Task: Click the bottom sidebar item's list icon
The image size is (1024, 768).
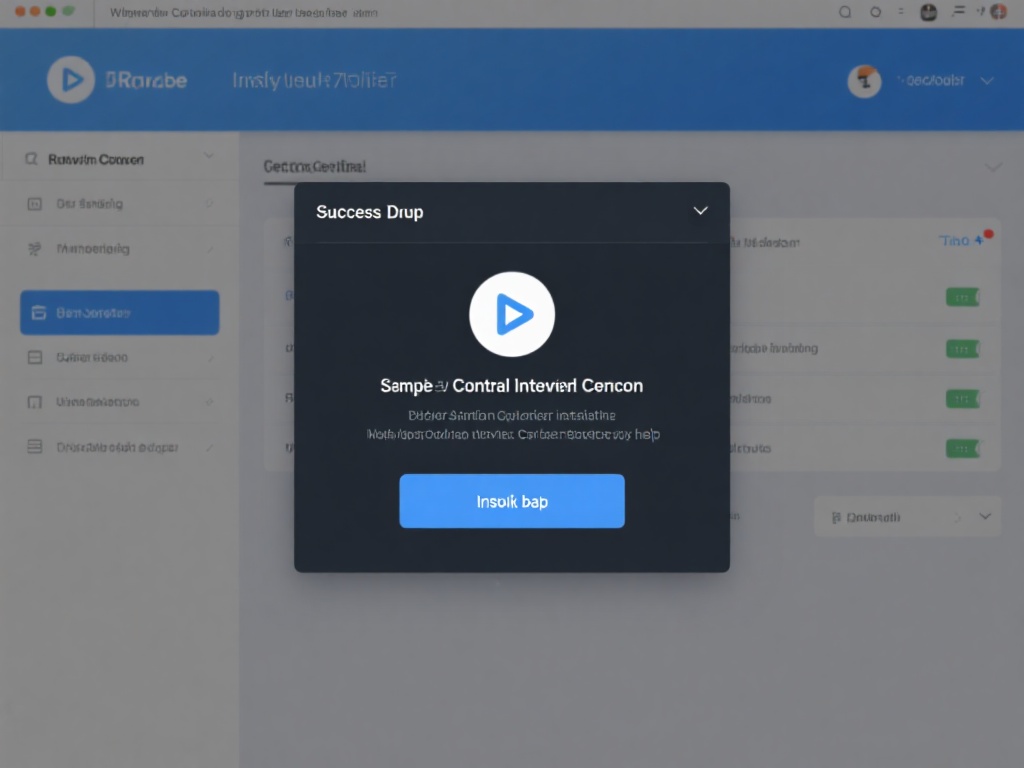Action: pyautogui.click(x=34, y=447)
